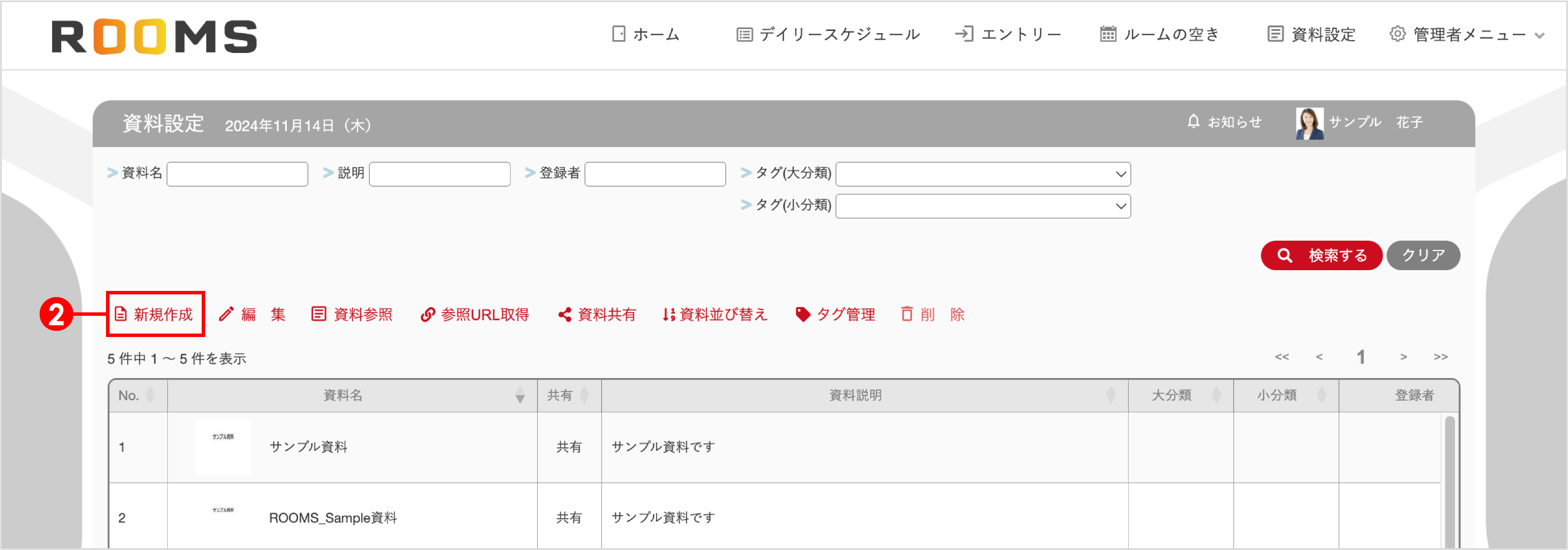Open 資料参照 to view material
Screen dimensions: 1568x550
(x=319, y=314)
